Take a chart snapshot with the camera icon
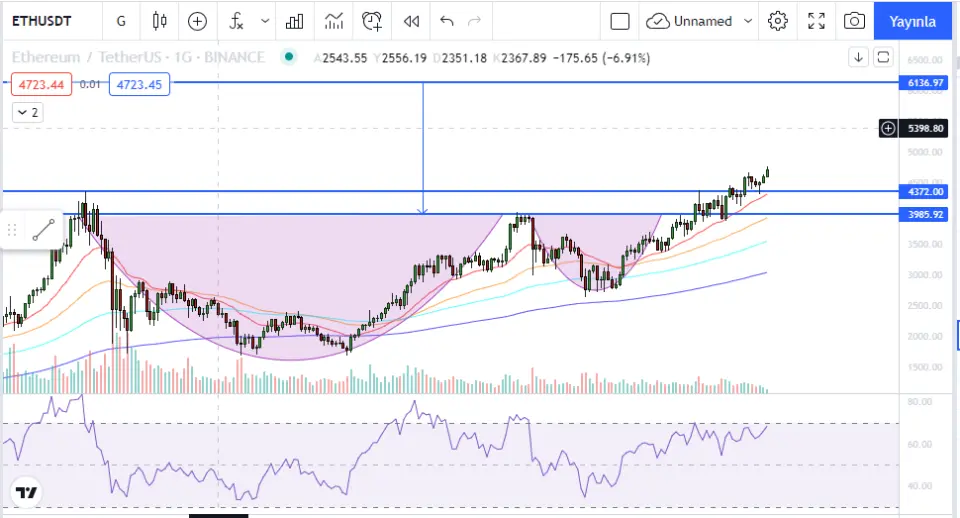Image resolution: width=960 pixels, height=518 pixels. click(853, 21)
